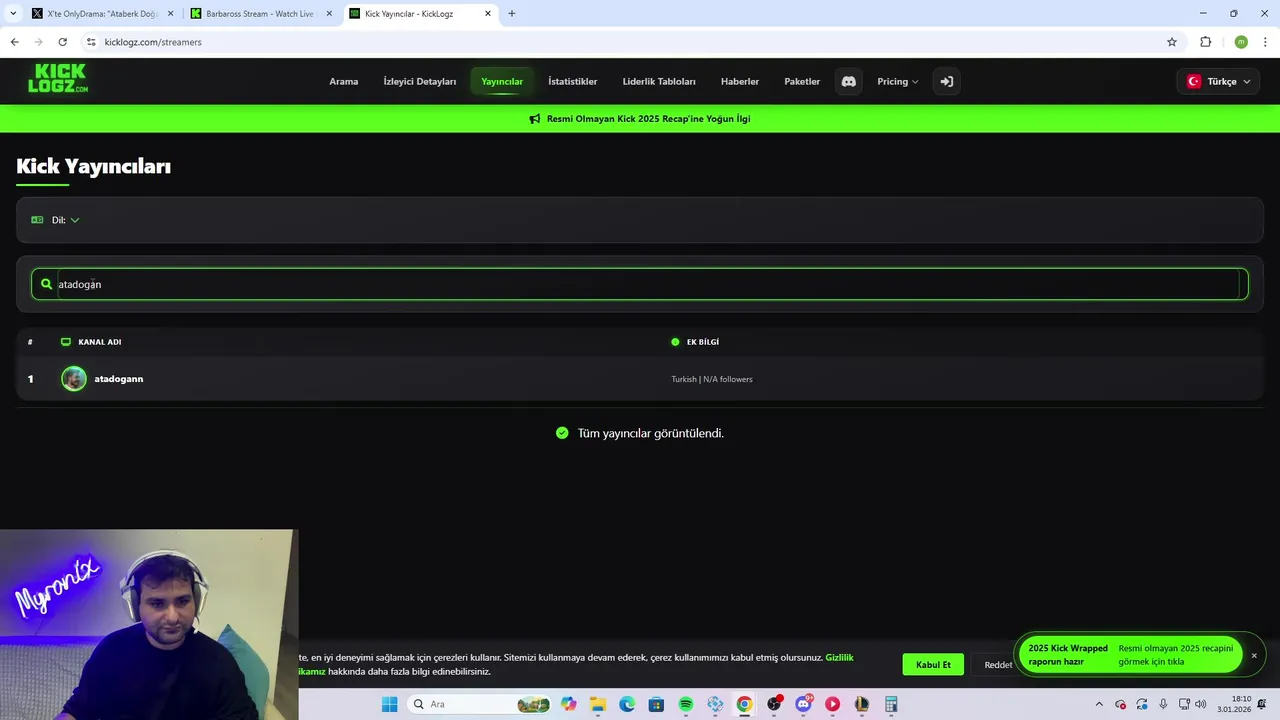Click the Chrome address bar
This screenshot has height=720, width=1280.
tap(630, 42)
